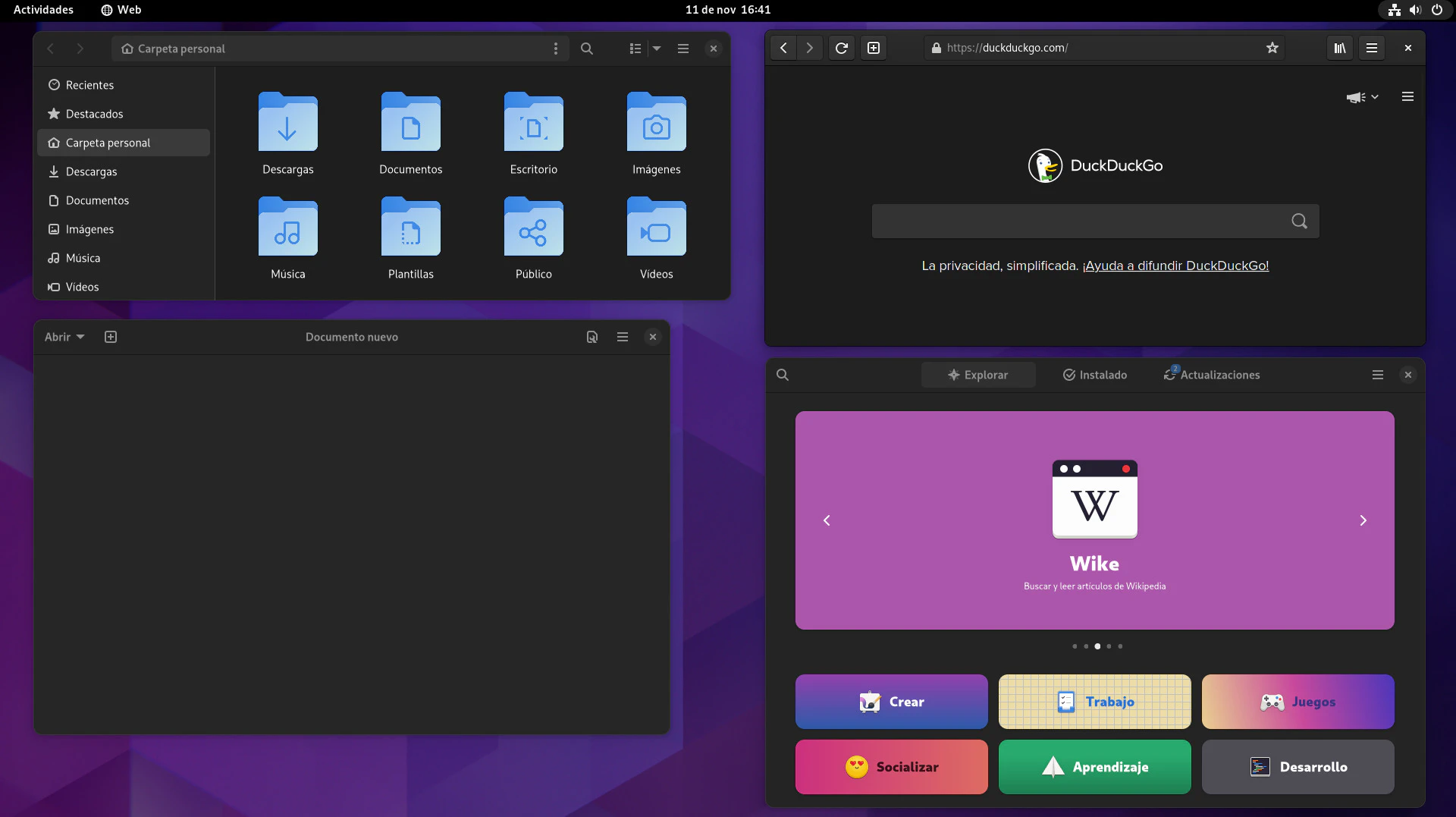Show next featured app in carousel

(x=1363, y=520)
